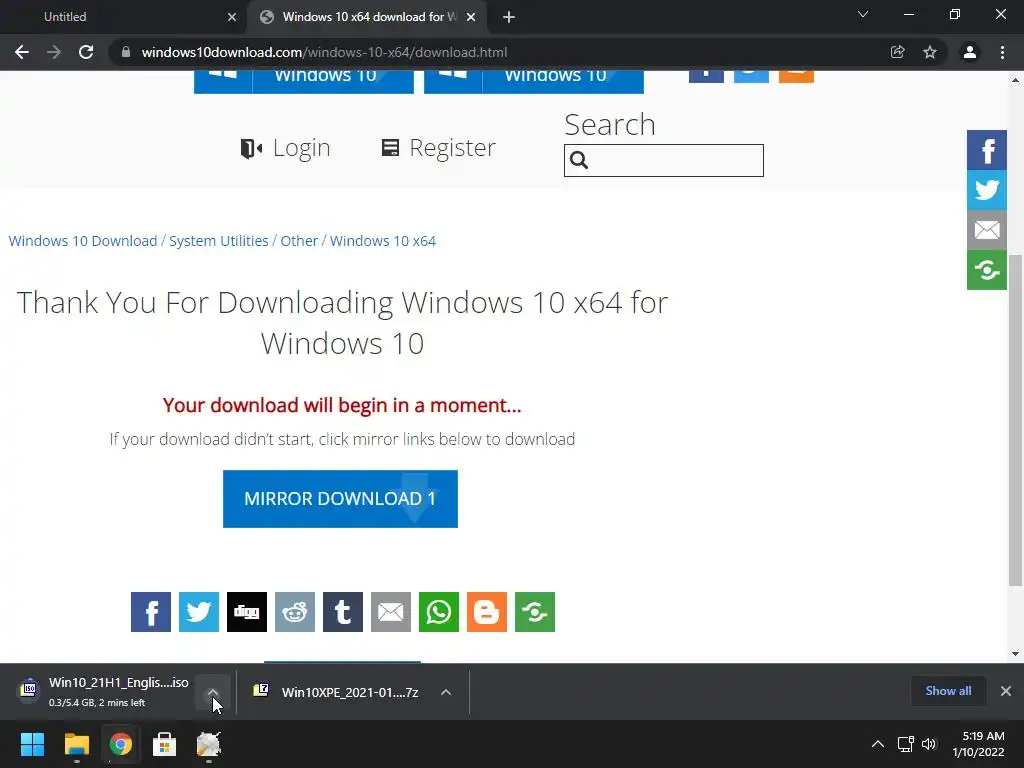Open the Register link
Image resolution: width=1024 pixels, height=768 pixels.
click(439, 148)
